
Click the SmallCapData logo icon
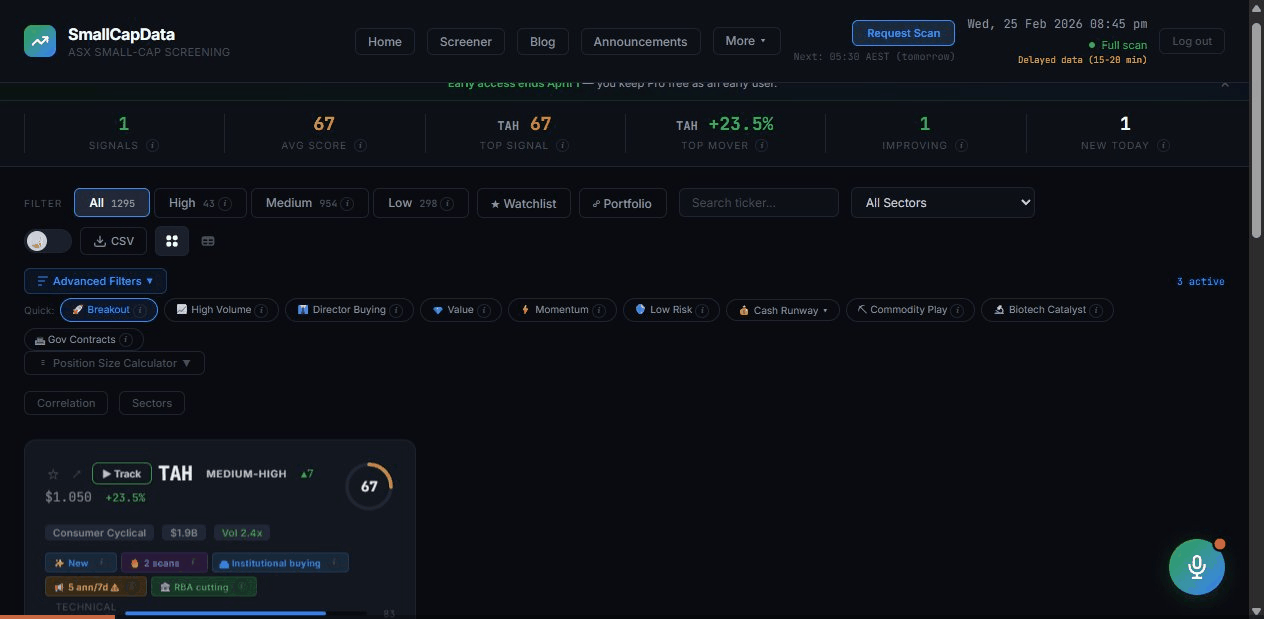40,41
